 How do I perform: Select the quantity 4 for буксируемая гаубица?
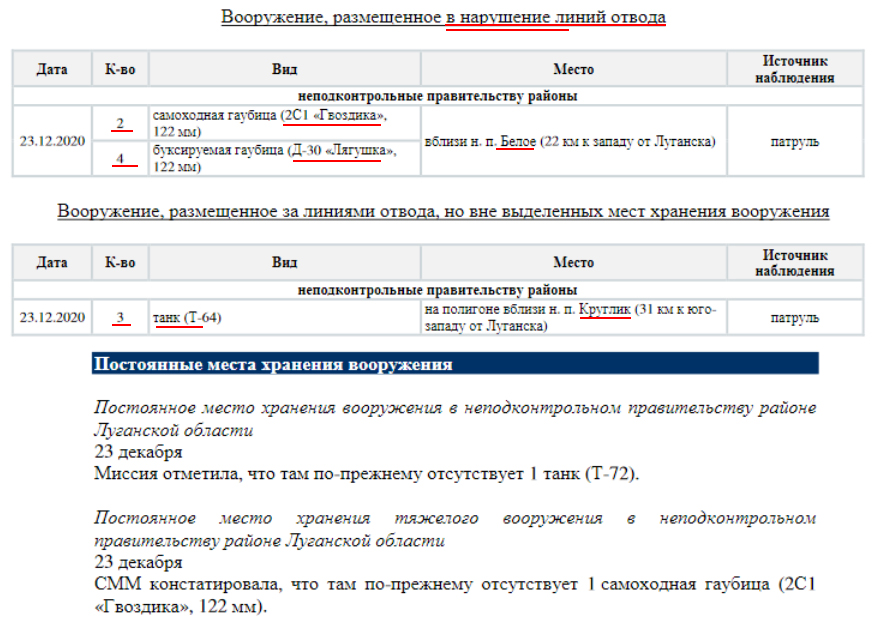(x=120, y=159)
